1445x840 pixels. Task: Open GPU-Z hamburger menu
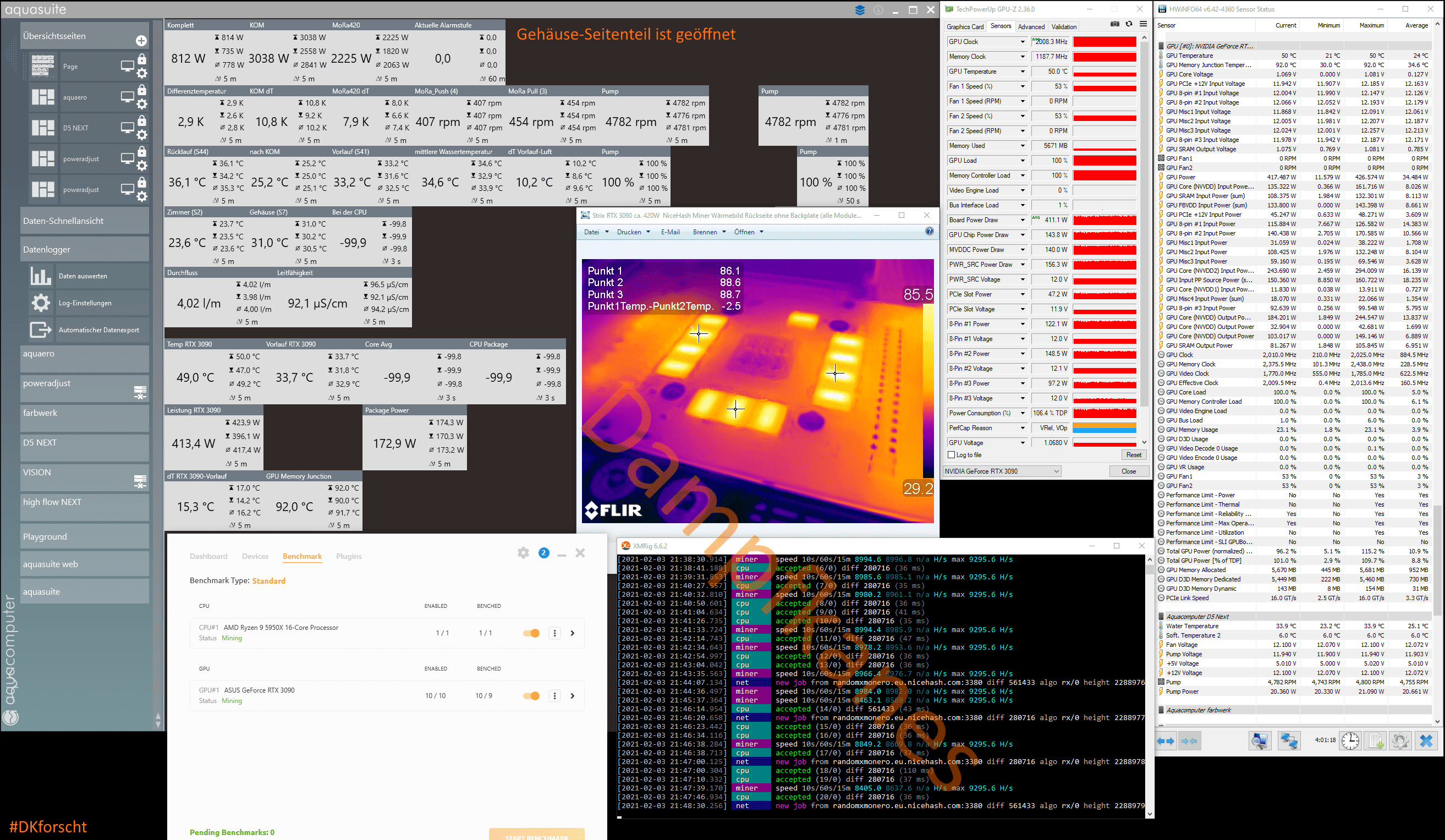[1144, 24]
